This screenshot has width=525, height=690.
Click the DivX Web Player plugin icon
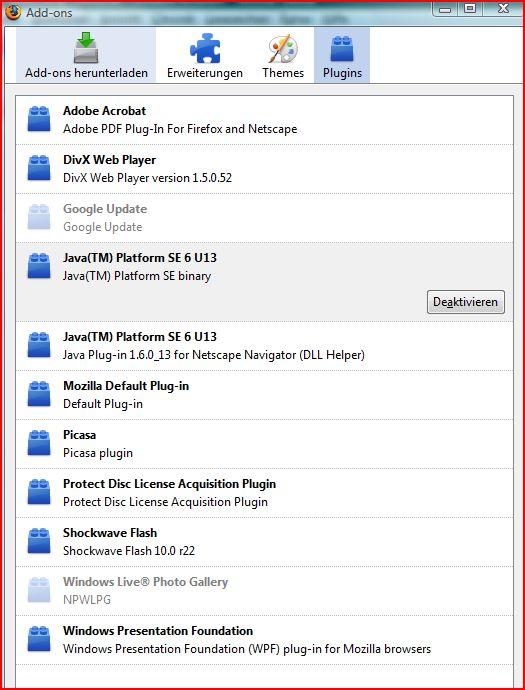(x=39, y=168)
